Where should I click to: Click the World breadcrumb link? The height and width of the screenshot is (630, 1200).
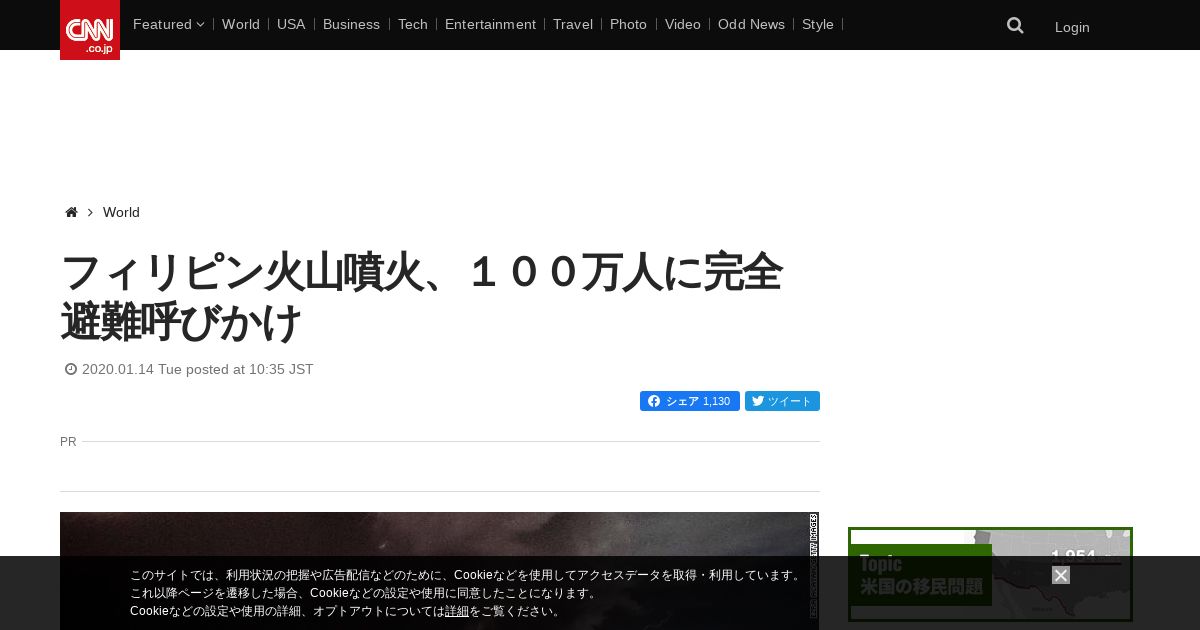click(x=121, y=212)
